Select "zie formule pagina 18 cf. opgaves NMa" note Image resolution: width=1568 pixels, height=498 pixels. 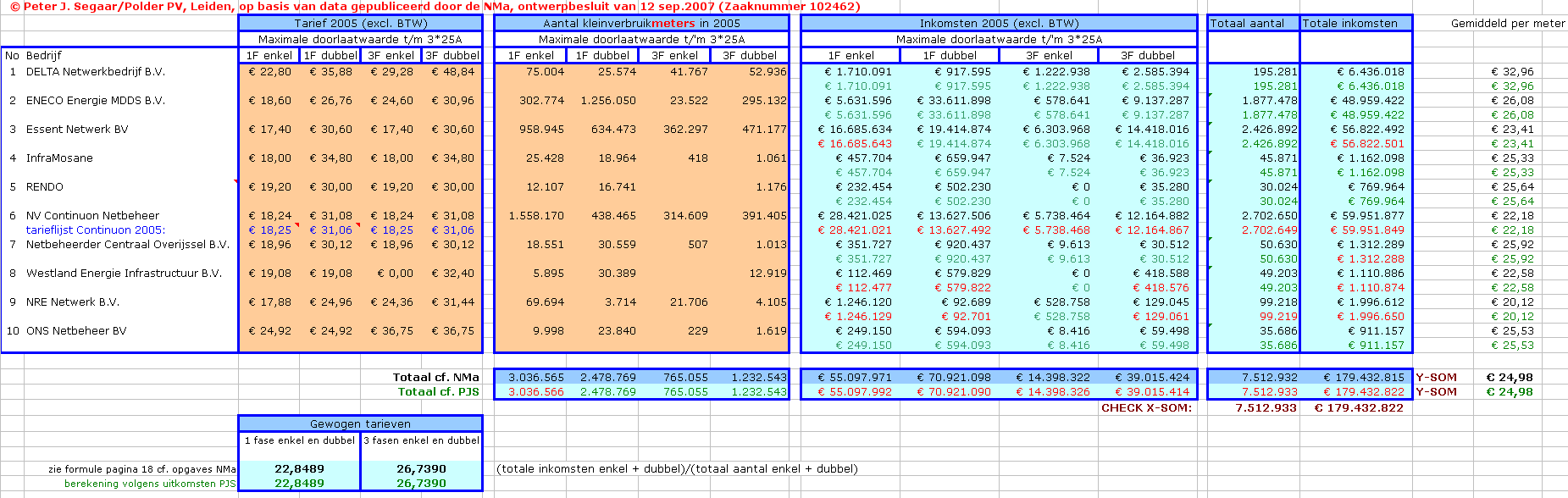pyautogui.click(x=142, y=469)
